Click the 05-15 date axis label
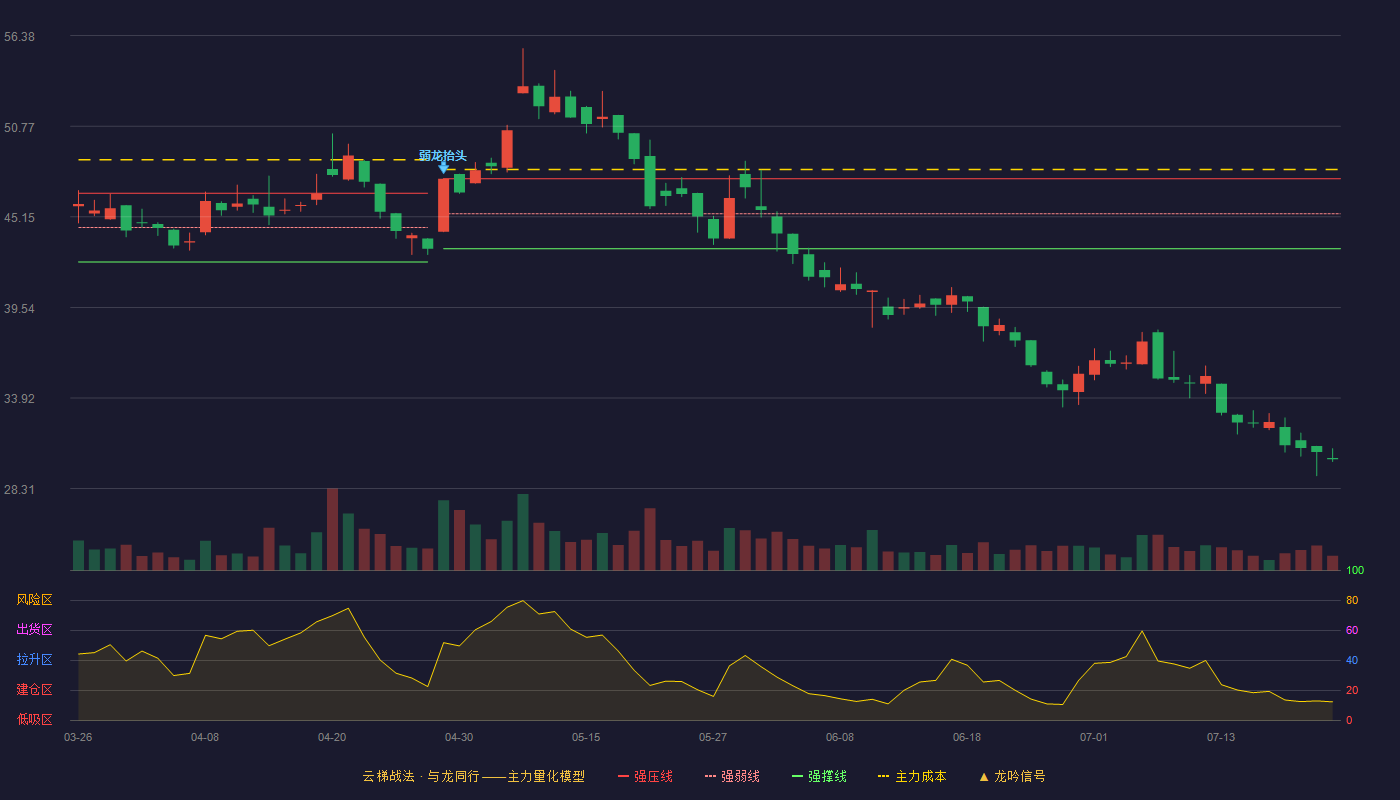This screenshot has width=1400, height=800. tap(586, 738)
